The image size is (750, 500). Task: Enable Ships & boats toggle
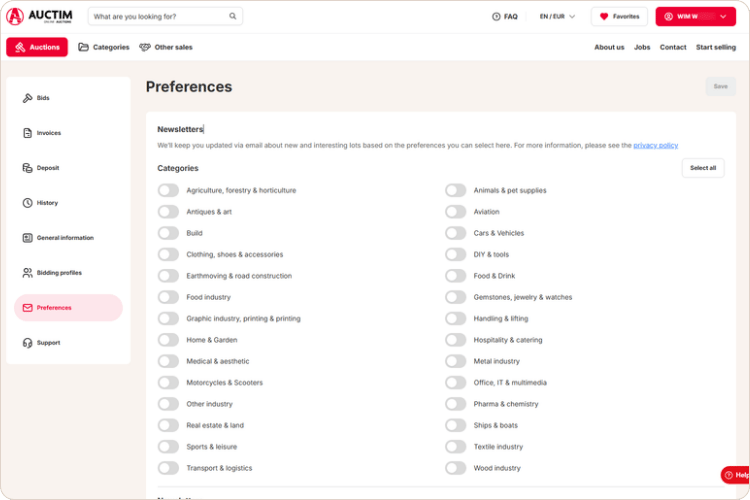point(455,425)
